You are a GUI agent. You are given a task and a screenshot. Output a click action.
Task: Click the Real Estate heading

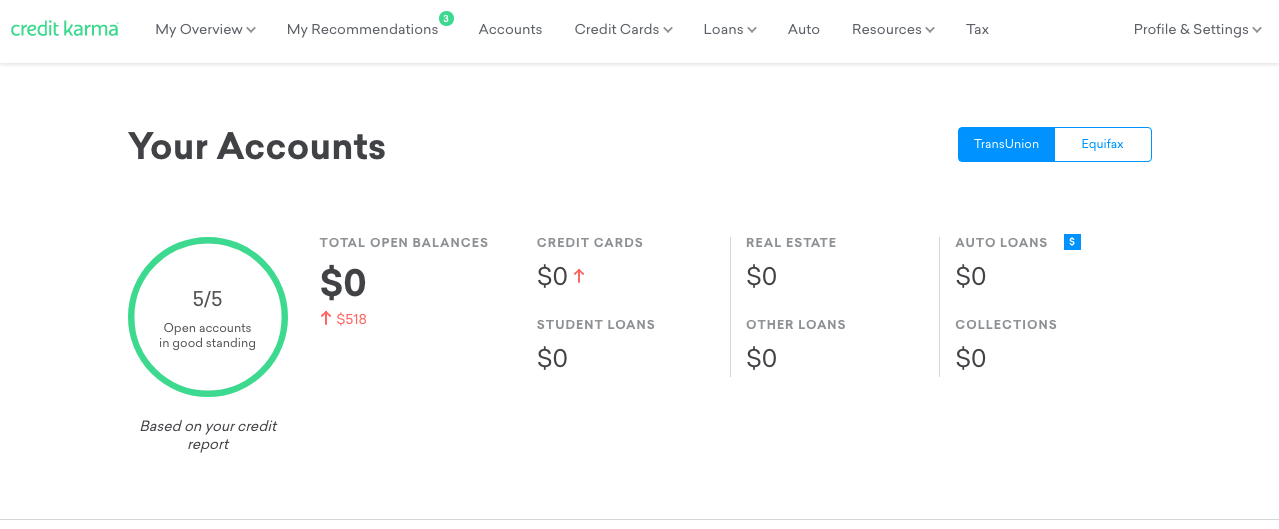tap(791, 243)
